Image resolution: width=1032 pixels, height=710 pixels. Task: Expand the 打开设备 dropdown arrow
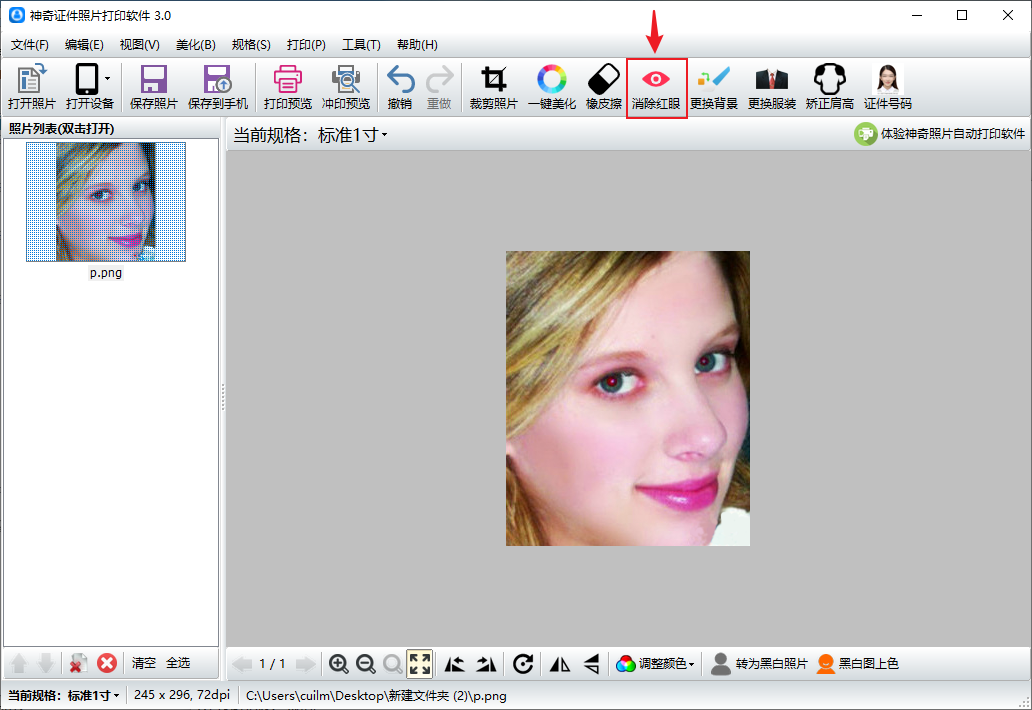pos(108,79)
